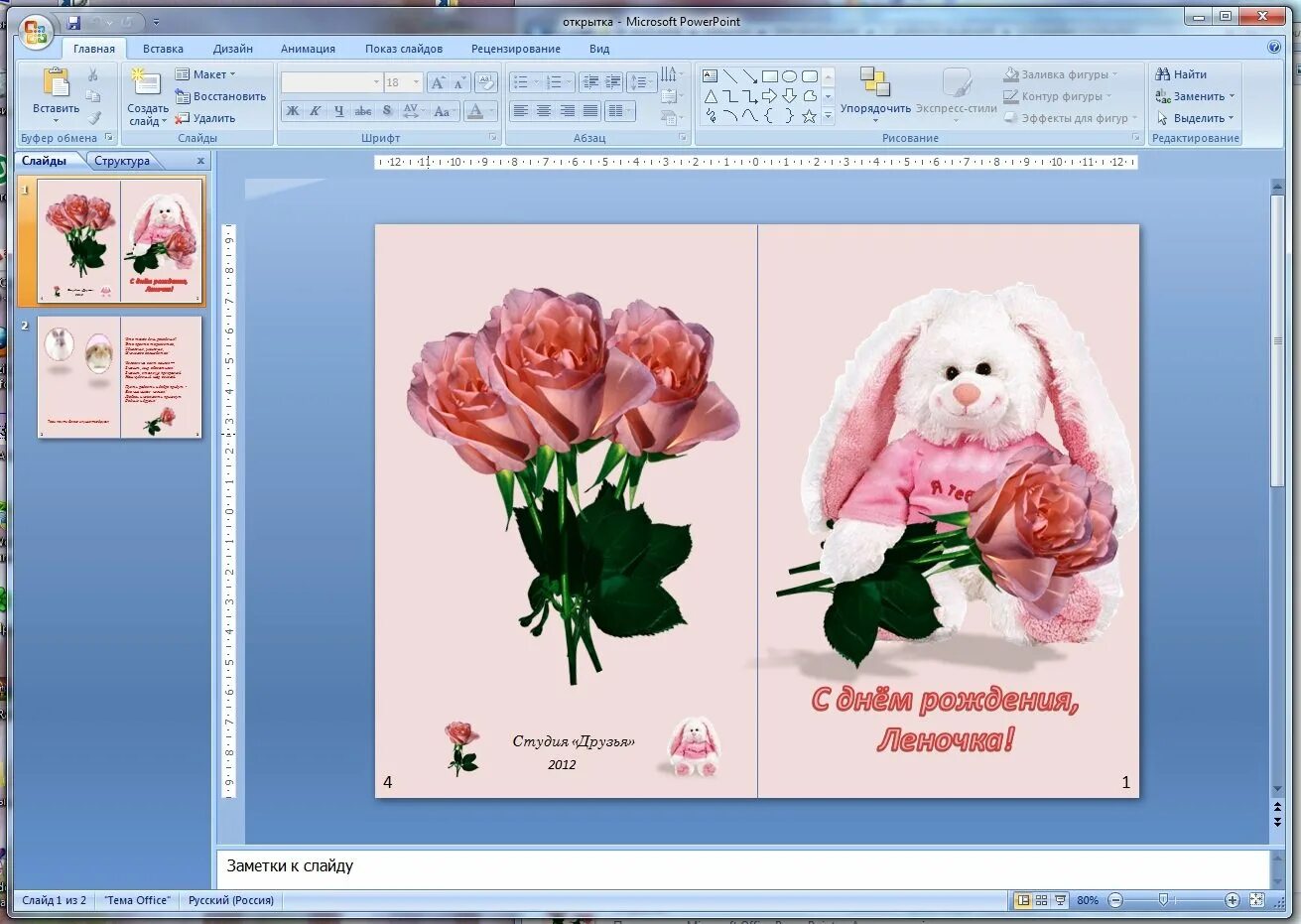
Task: Click the Заметки к слайду notes field
Action: tap(742, 868)
